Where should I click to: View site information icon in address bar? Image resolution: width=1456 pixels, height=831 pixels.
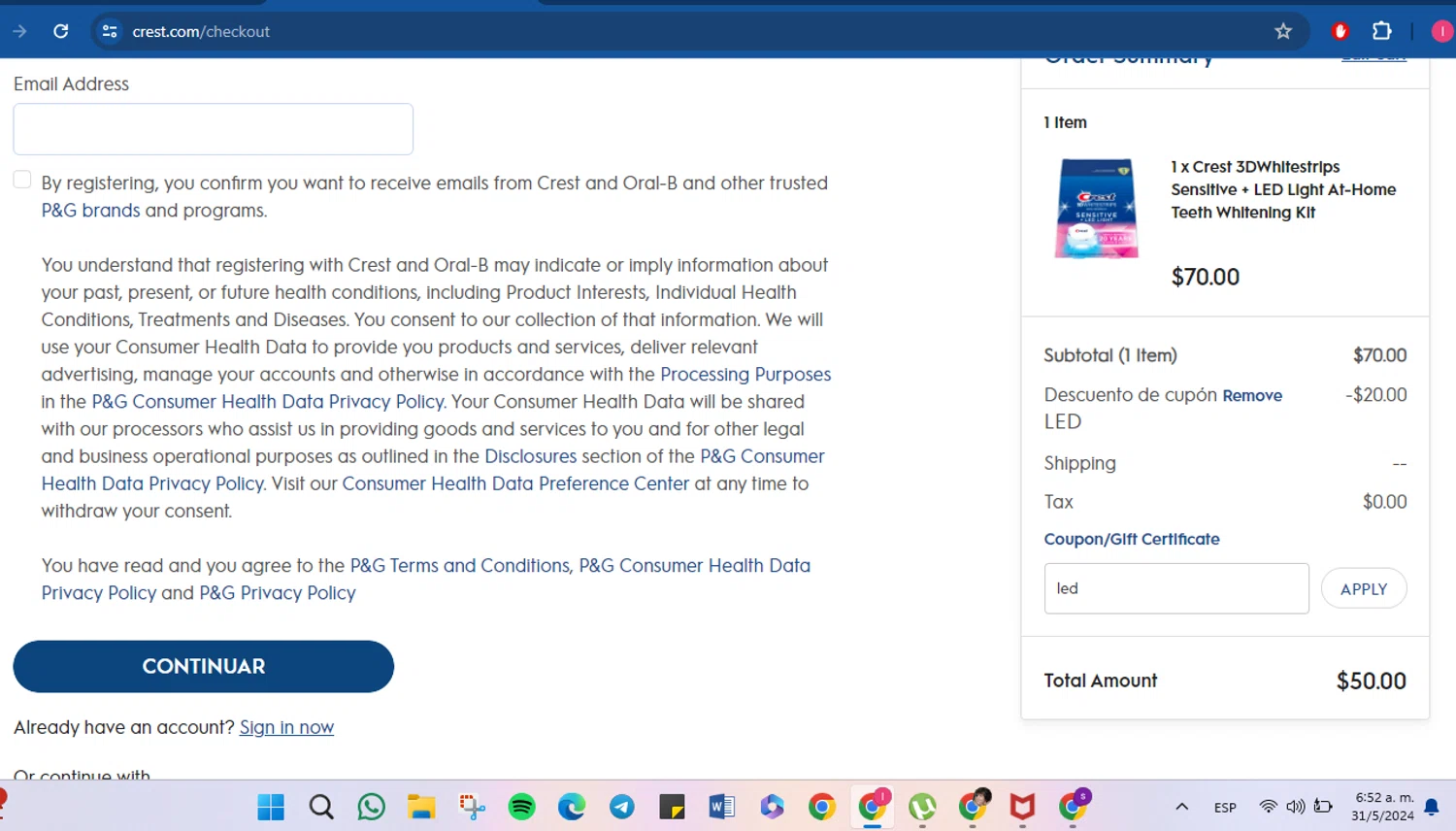point(110,31)
